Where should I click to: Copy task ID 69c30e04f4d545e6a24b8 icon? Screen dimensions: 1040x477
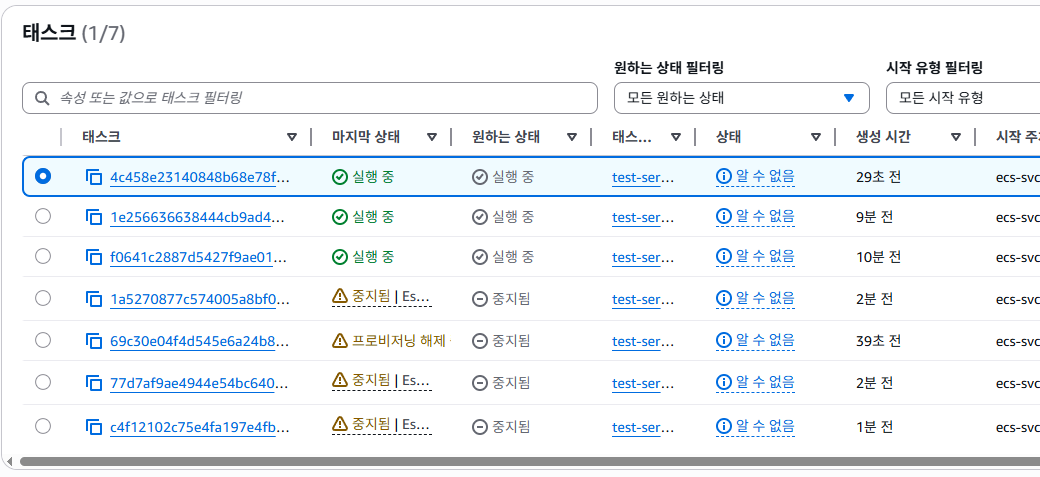tap(94, 342)
